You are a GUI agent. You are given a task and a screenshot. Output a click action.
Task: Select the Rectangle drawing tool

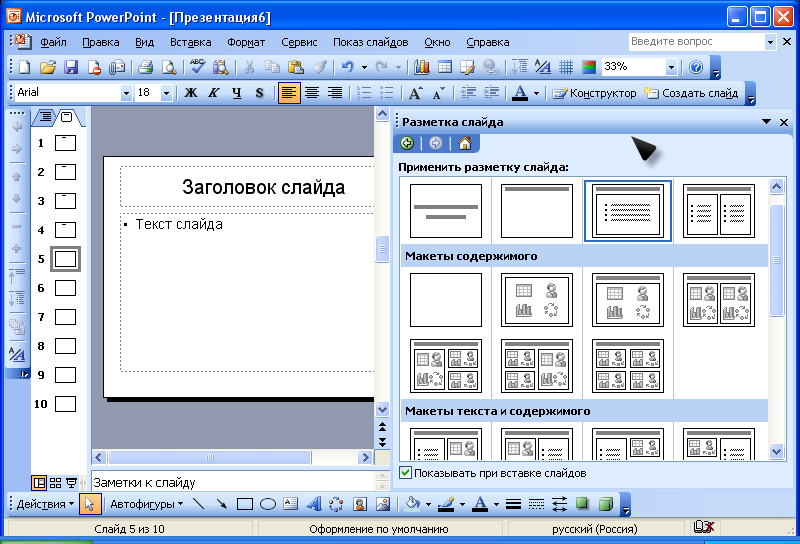tap(245, 504)
